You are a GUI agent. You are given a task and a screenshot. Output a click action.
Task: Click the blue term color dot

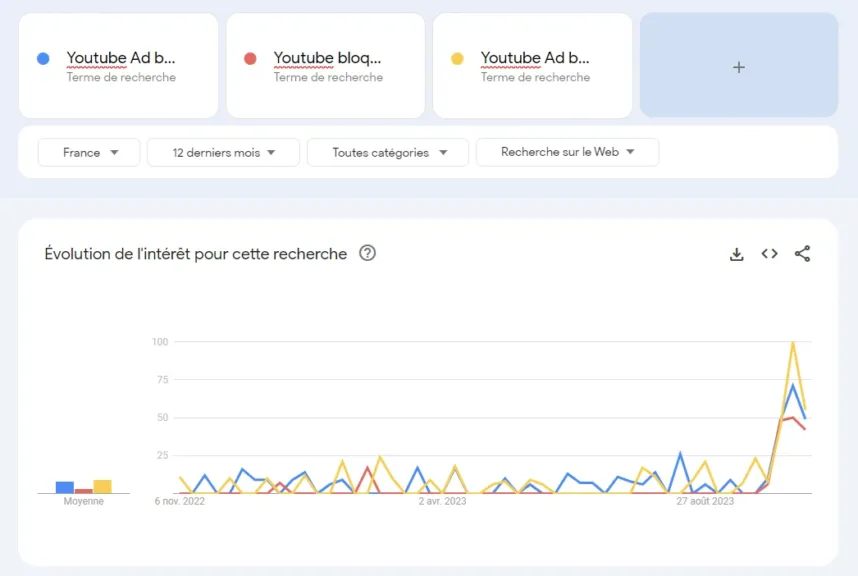(x=43, y=59)
